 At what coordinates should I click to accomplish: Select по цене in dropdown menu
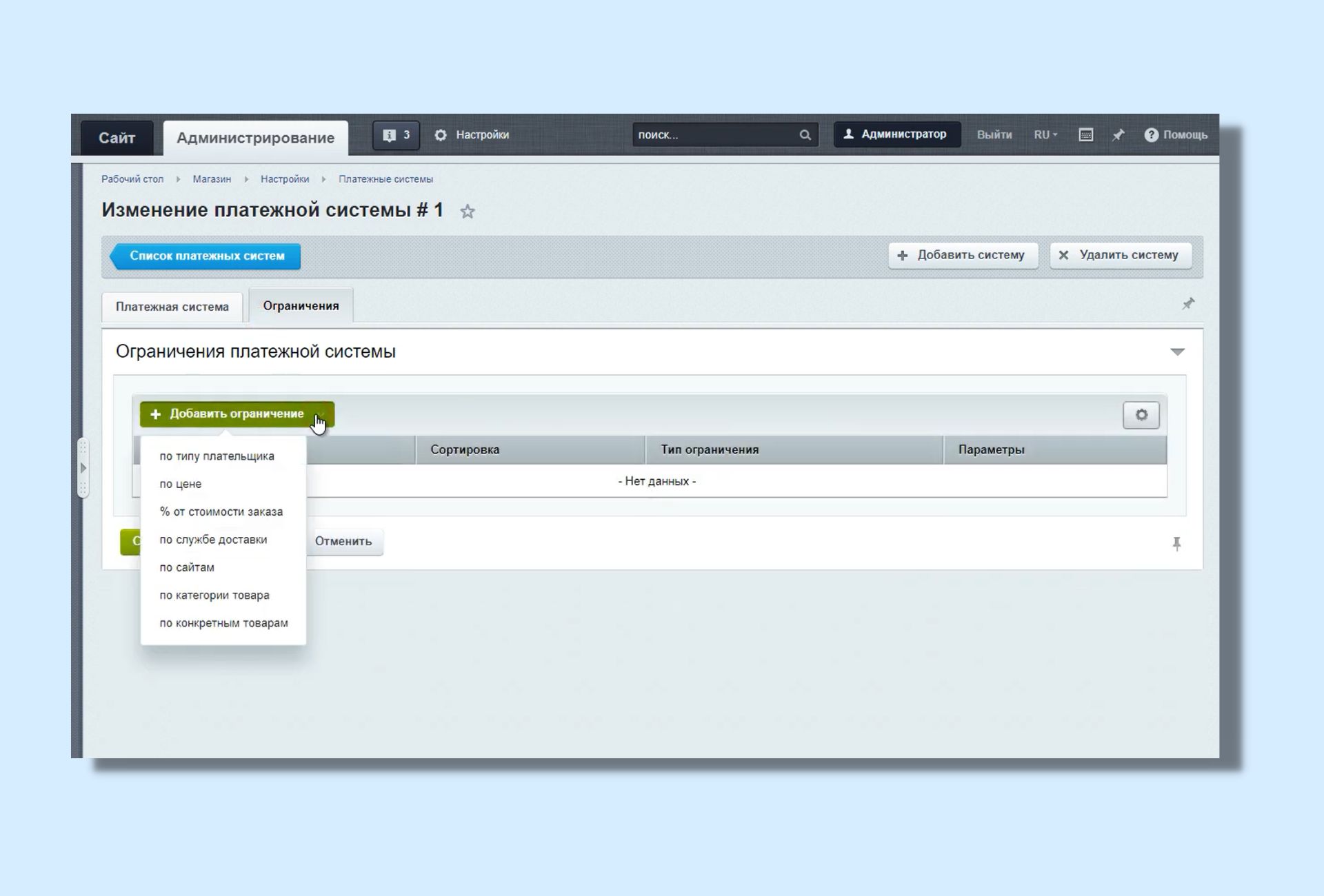181,484
